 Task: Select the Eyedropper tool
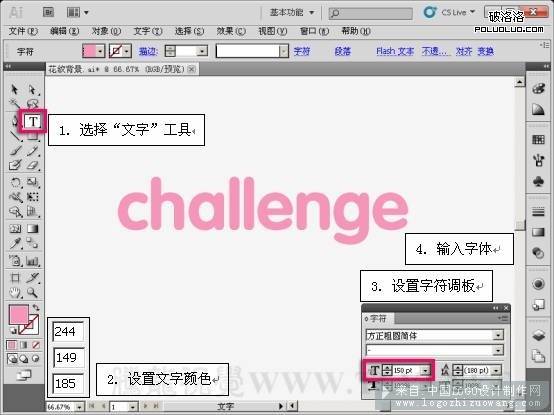tap(15, 243)
